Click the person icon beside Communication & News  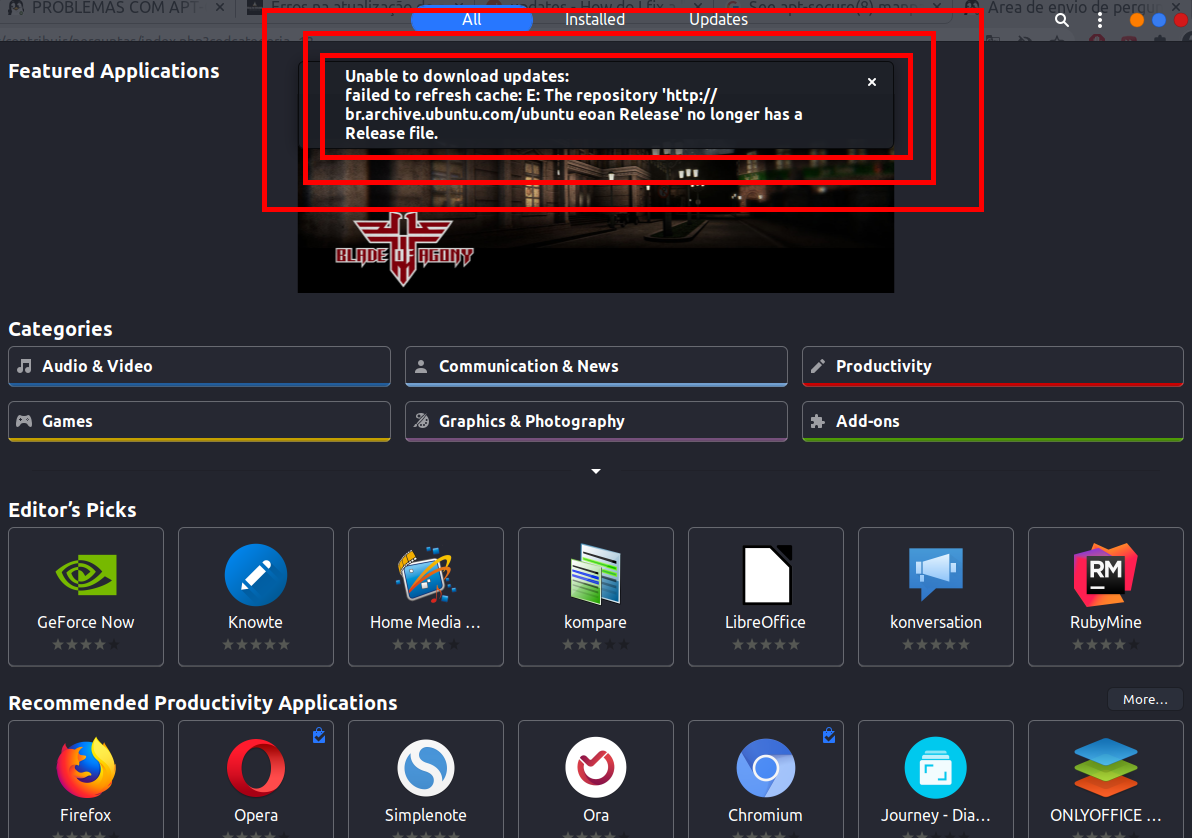click(x=421, y=367)
